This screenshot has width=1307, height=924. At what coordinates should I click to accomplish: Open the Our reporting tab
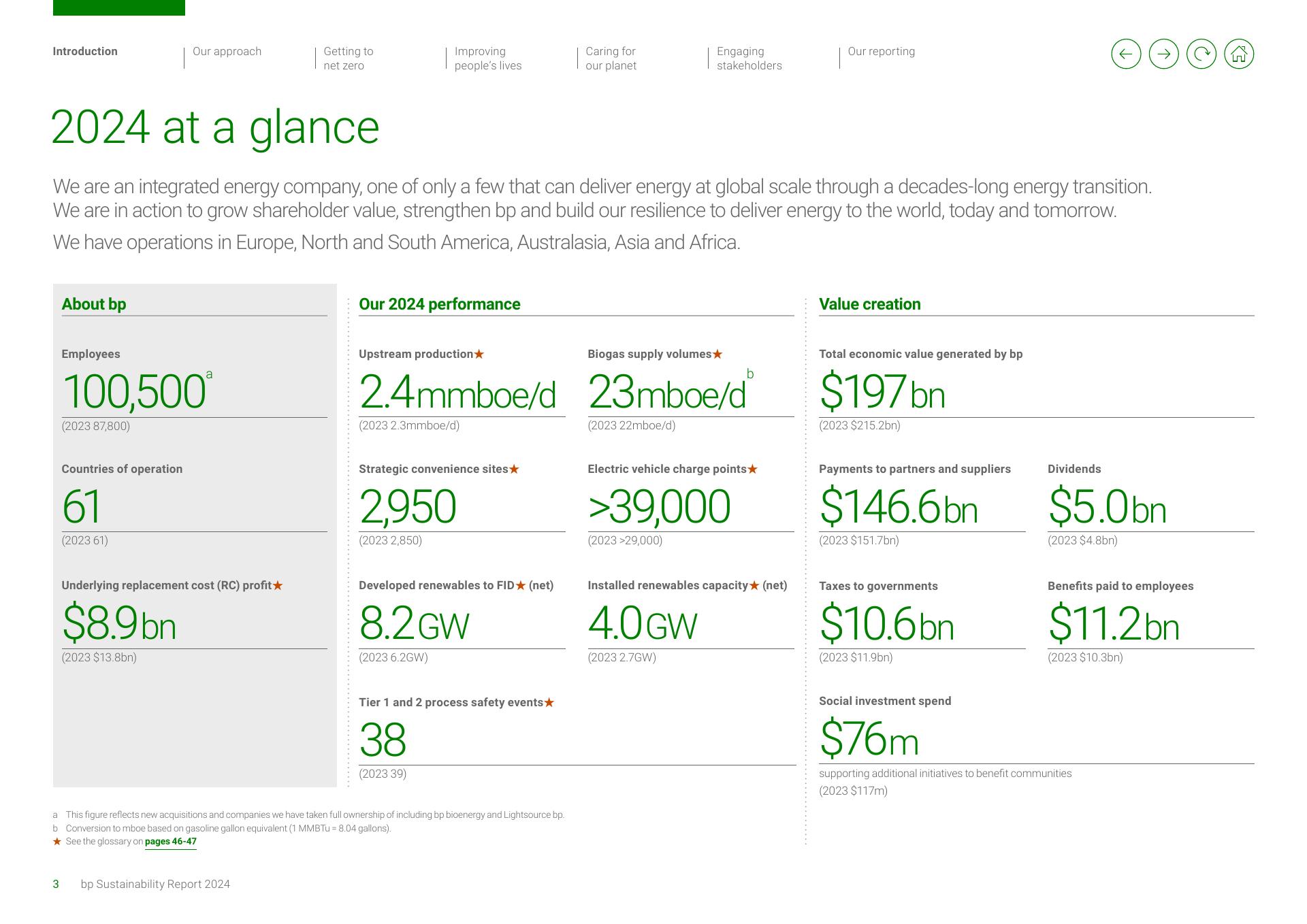point(881,51)
